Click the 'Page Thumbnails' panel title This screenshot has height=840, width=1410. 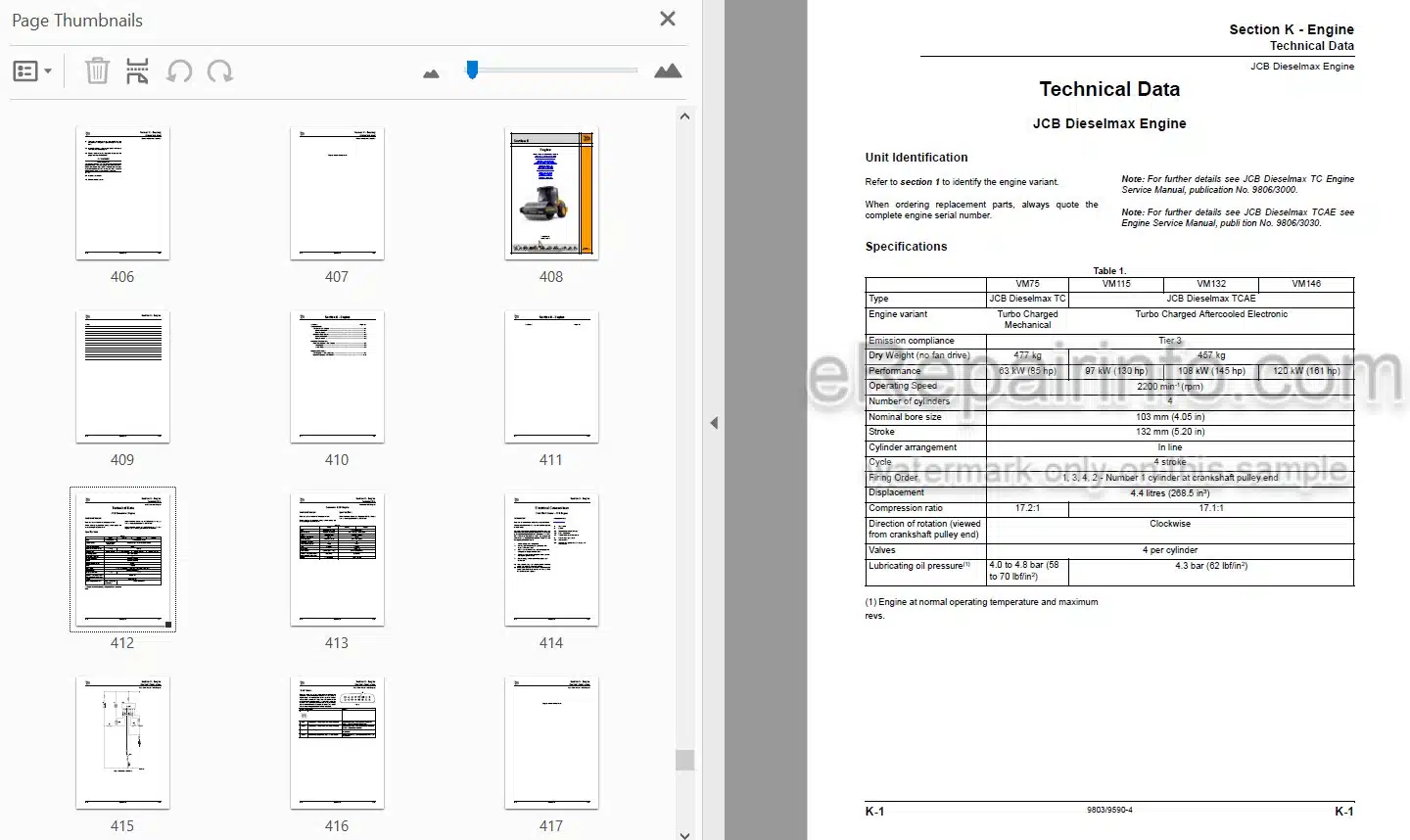tap(77, 21)
